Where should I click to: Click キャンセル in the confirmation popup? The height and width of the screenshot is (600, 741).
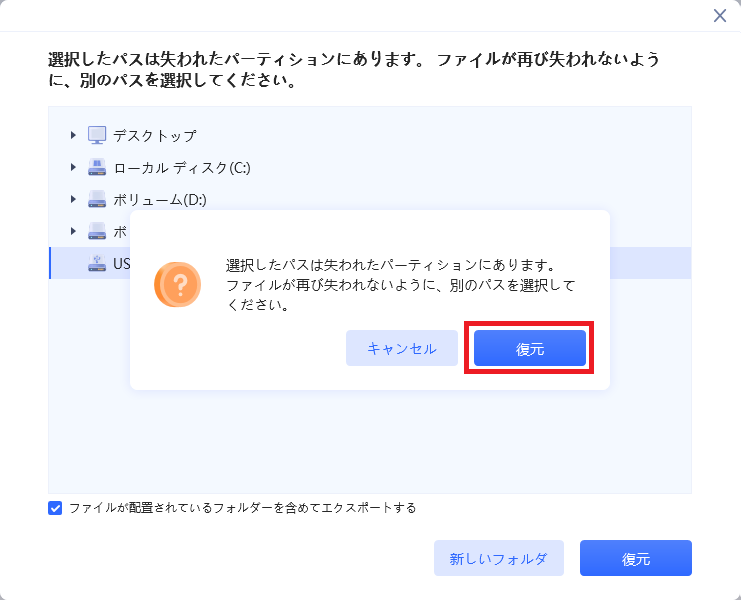point(402,348)
